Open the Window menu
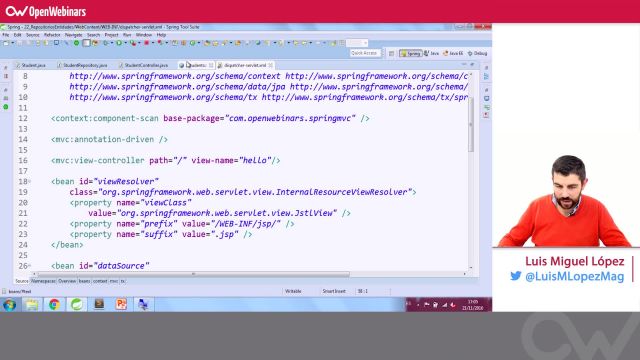Screen dimensions: 640x360 coord(144,35)
